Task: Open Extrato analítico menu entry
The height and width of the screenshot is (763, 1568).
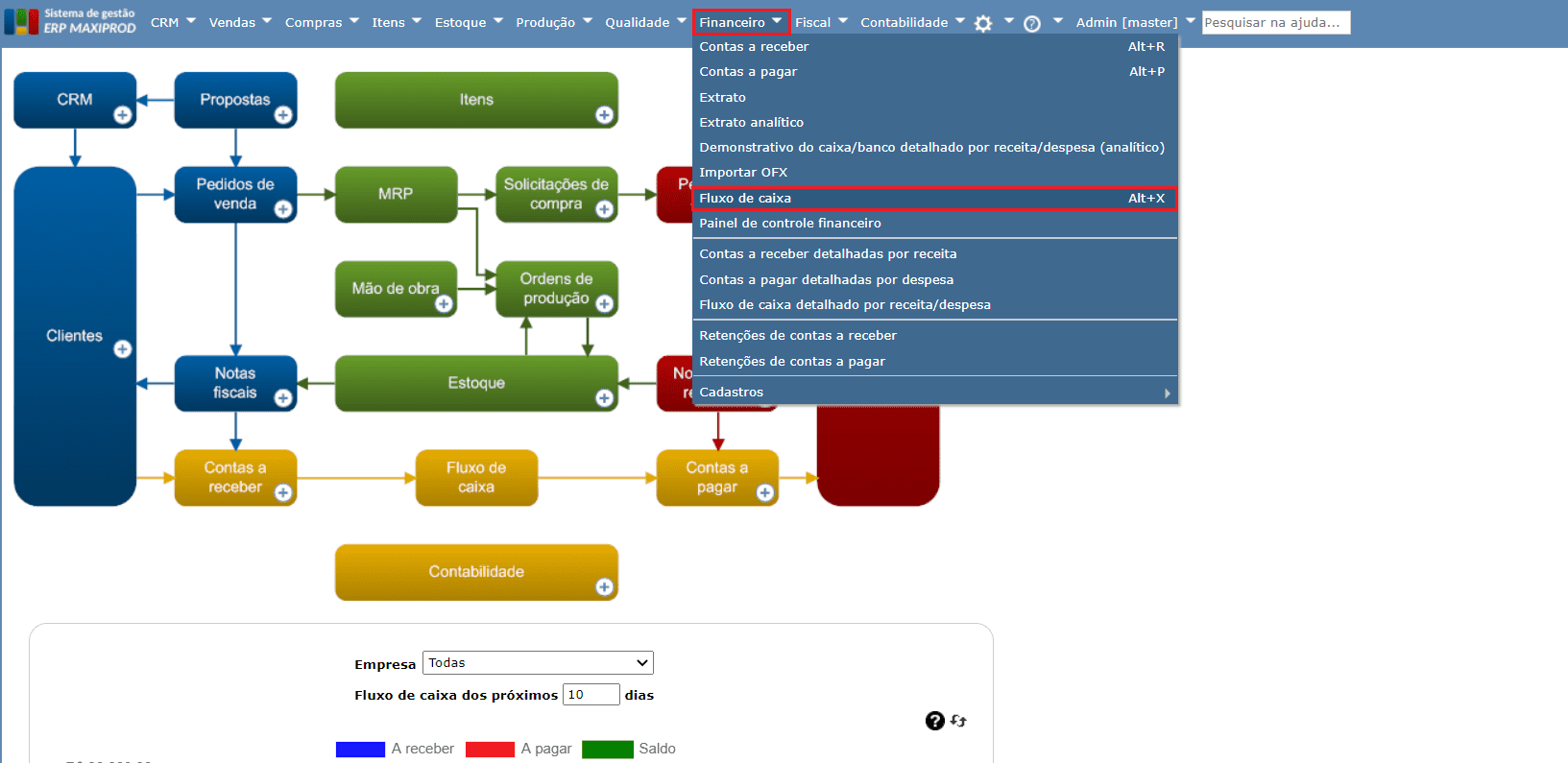Action: (x=934, y=123)
